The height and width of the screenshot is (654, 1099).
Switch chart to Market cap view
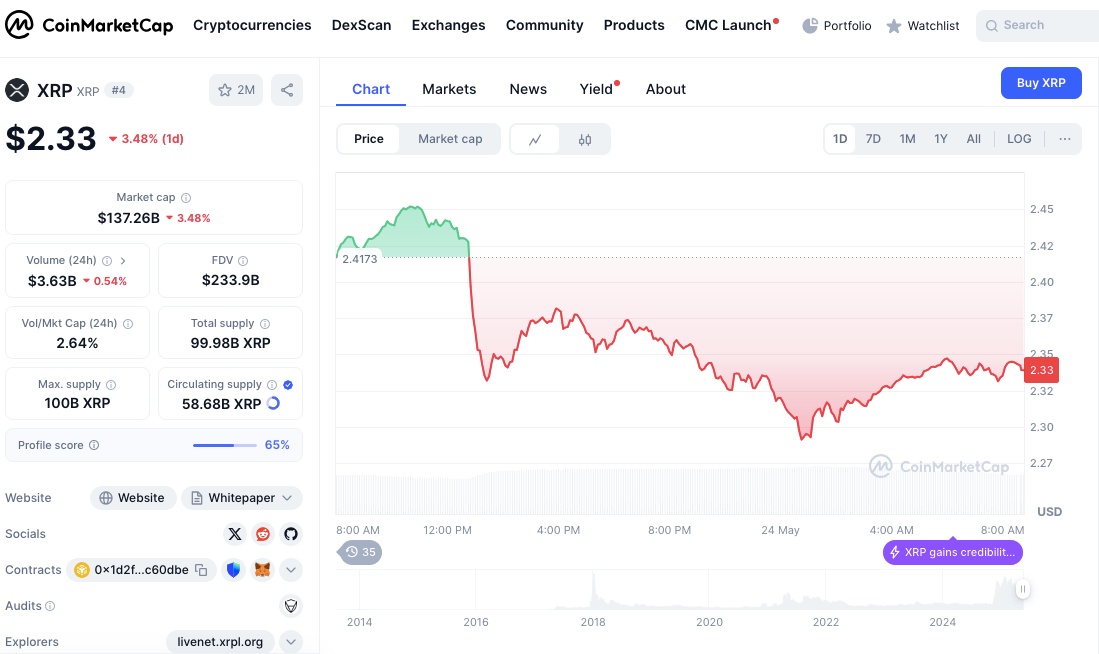(x=450, y=139)
